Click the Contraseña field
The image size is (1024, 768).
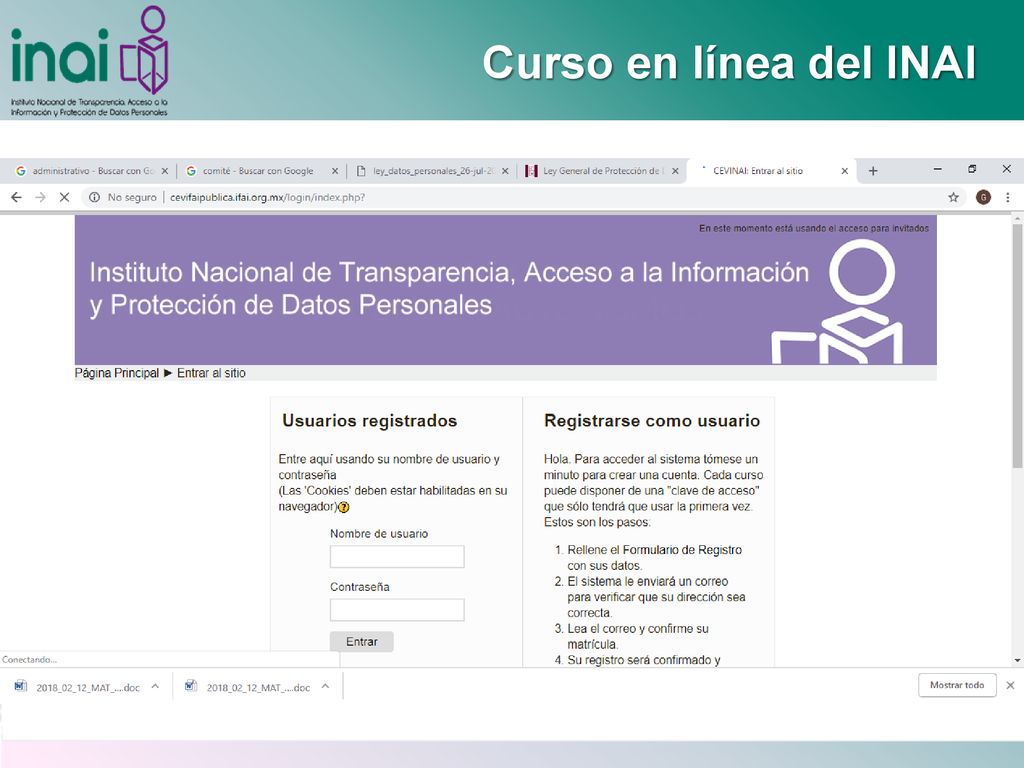coord(397,610)
